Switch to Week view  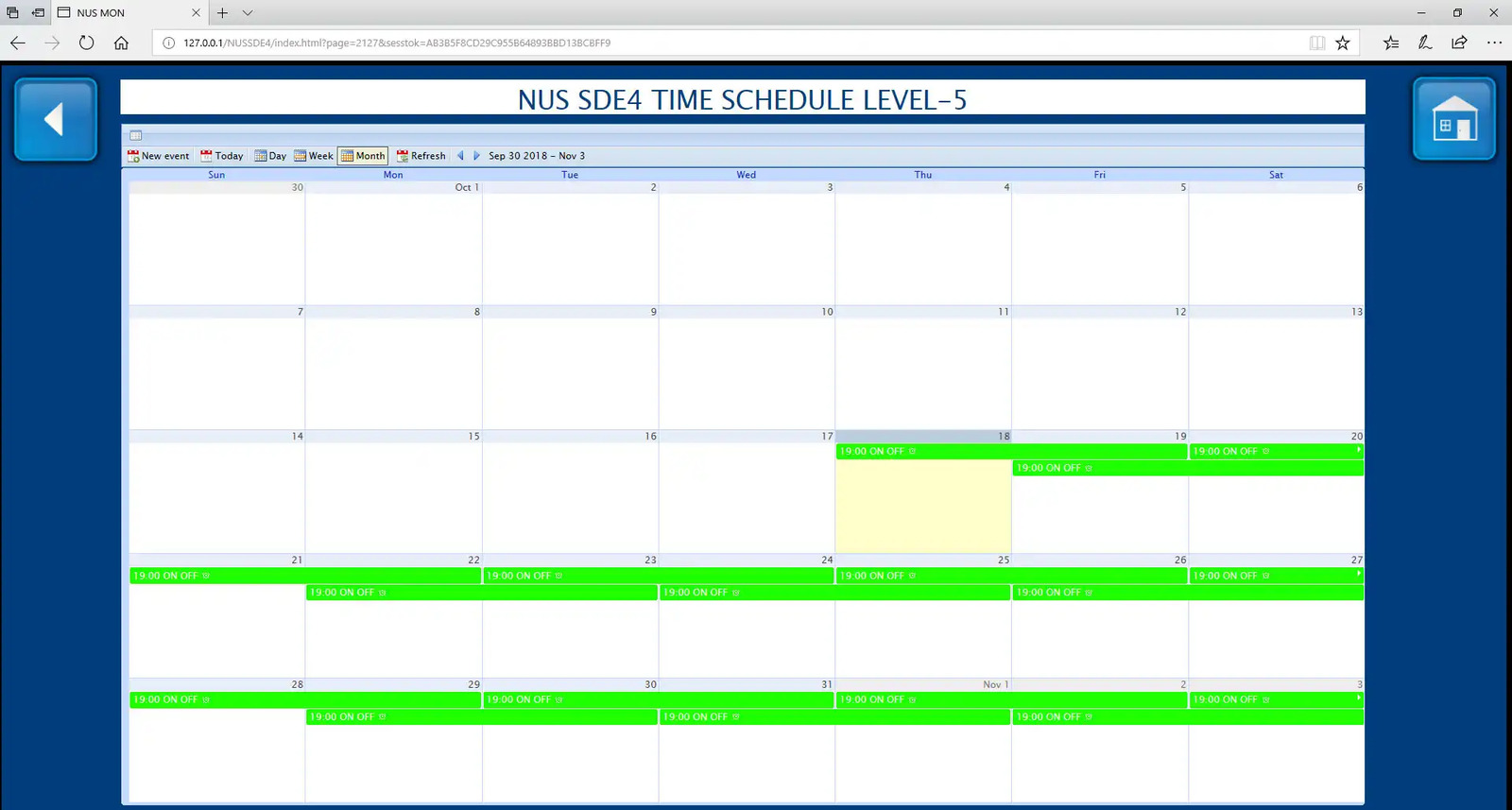(314, 156)
